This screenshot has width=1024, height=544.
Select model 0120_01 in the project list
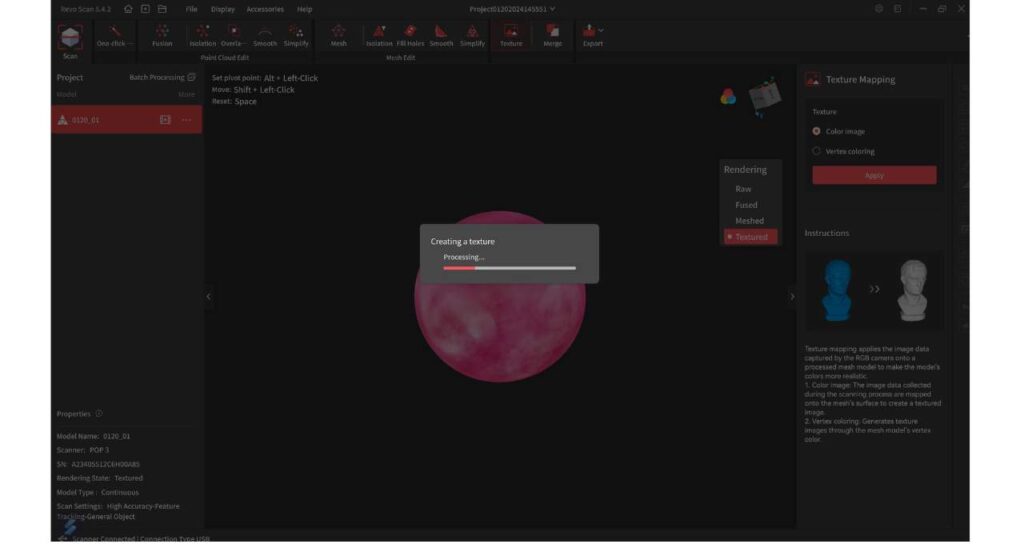tap(127, 120)
